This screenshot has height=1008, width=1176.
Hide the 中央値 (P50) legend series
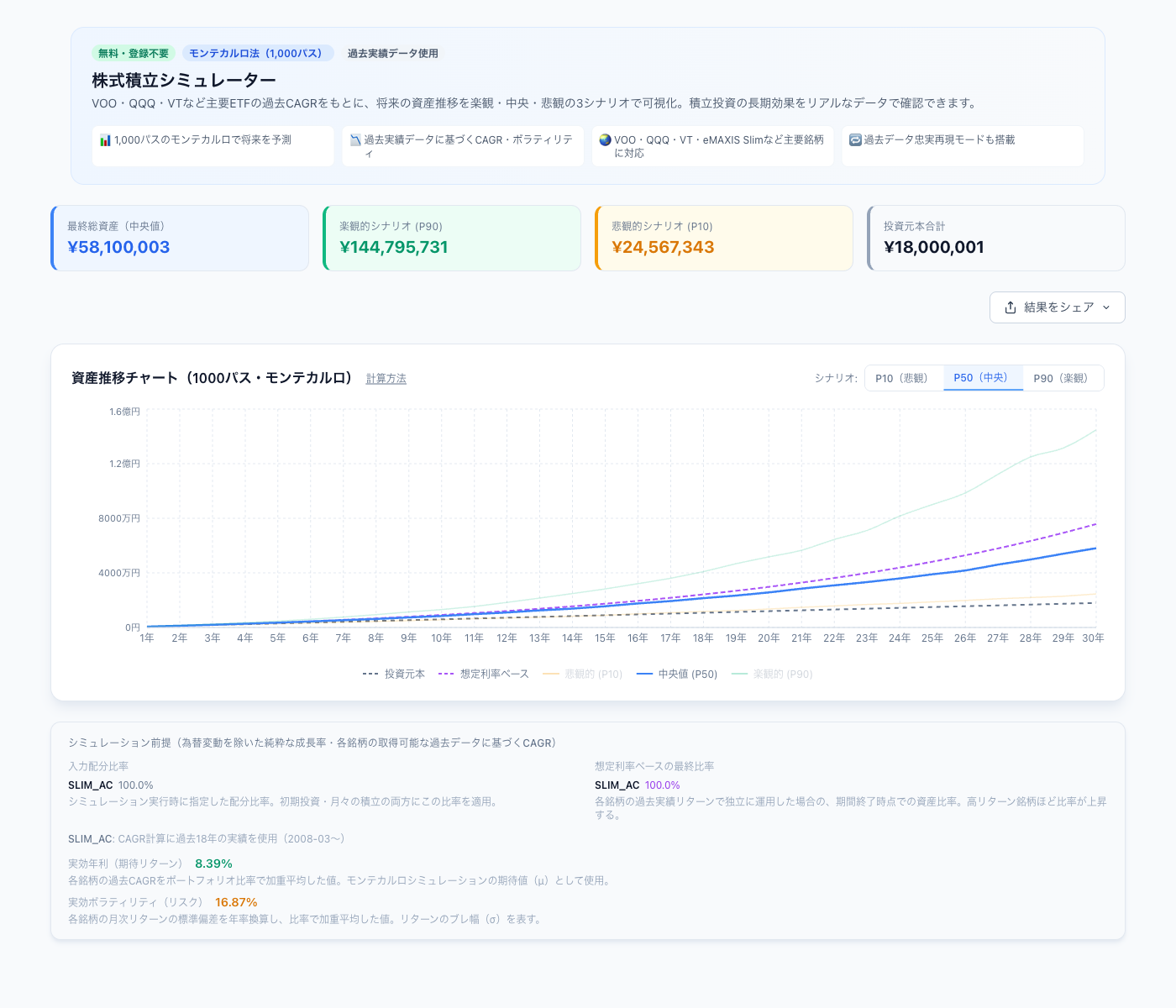pyautogui.click(x=677, y=674)
